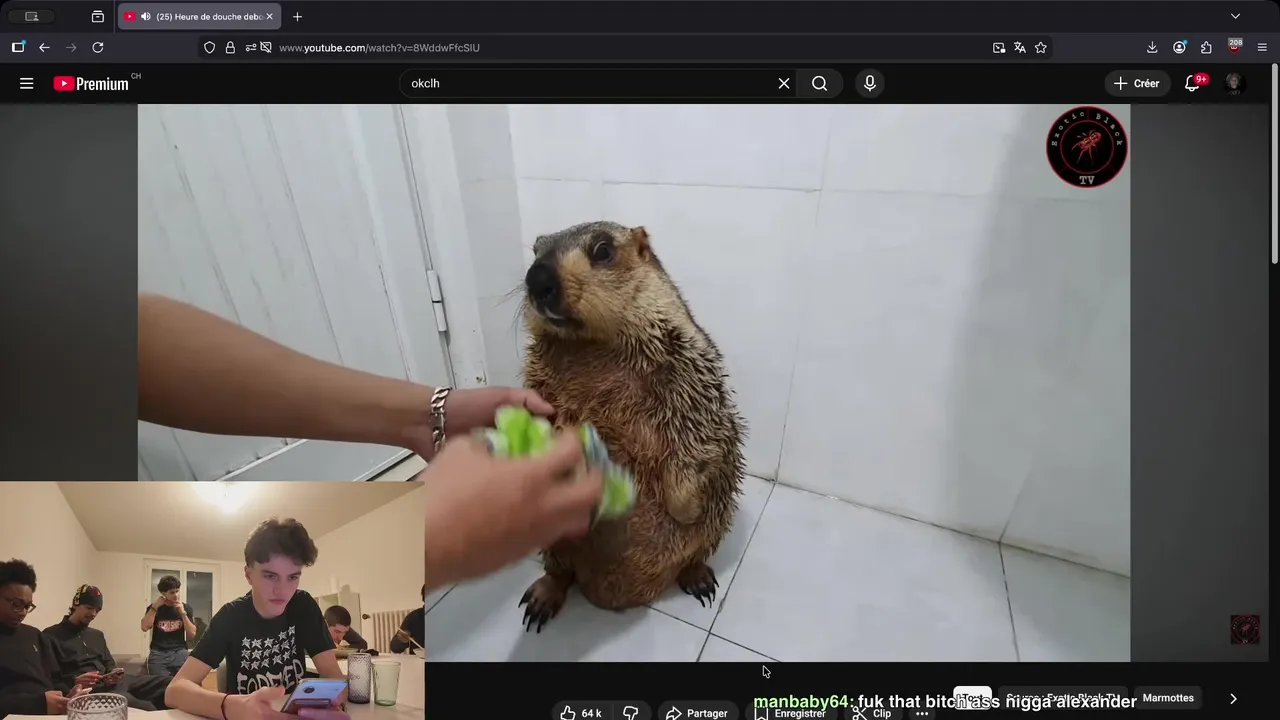Share the video via Partager

(697, 713)
